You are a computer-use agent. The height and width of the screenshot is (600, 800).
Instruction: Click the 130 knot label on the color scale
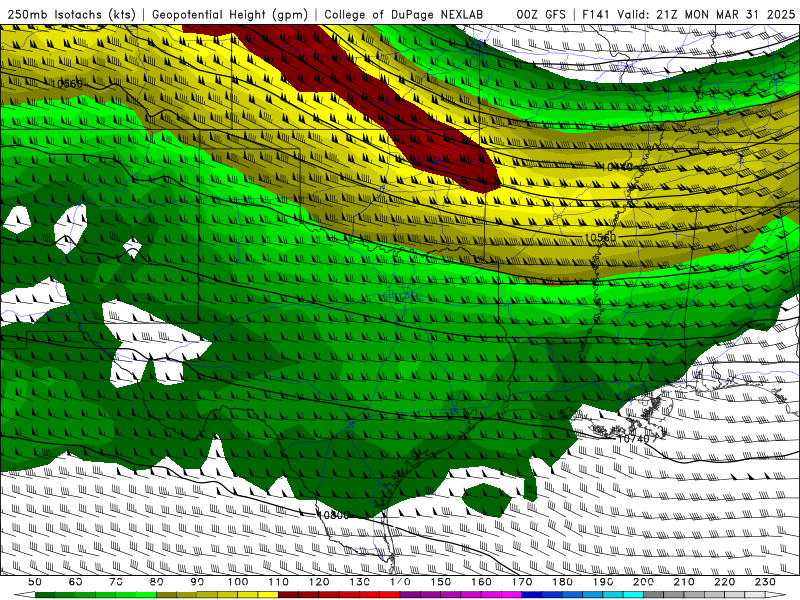[359, 582]
